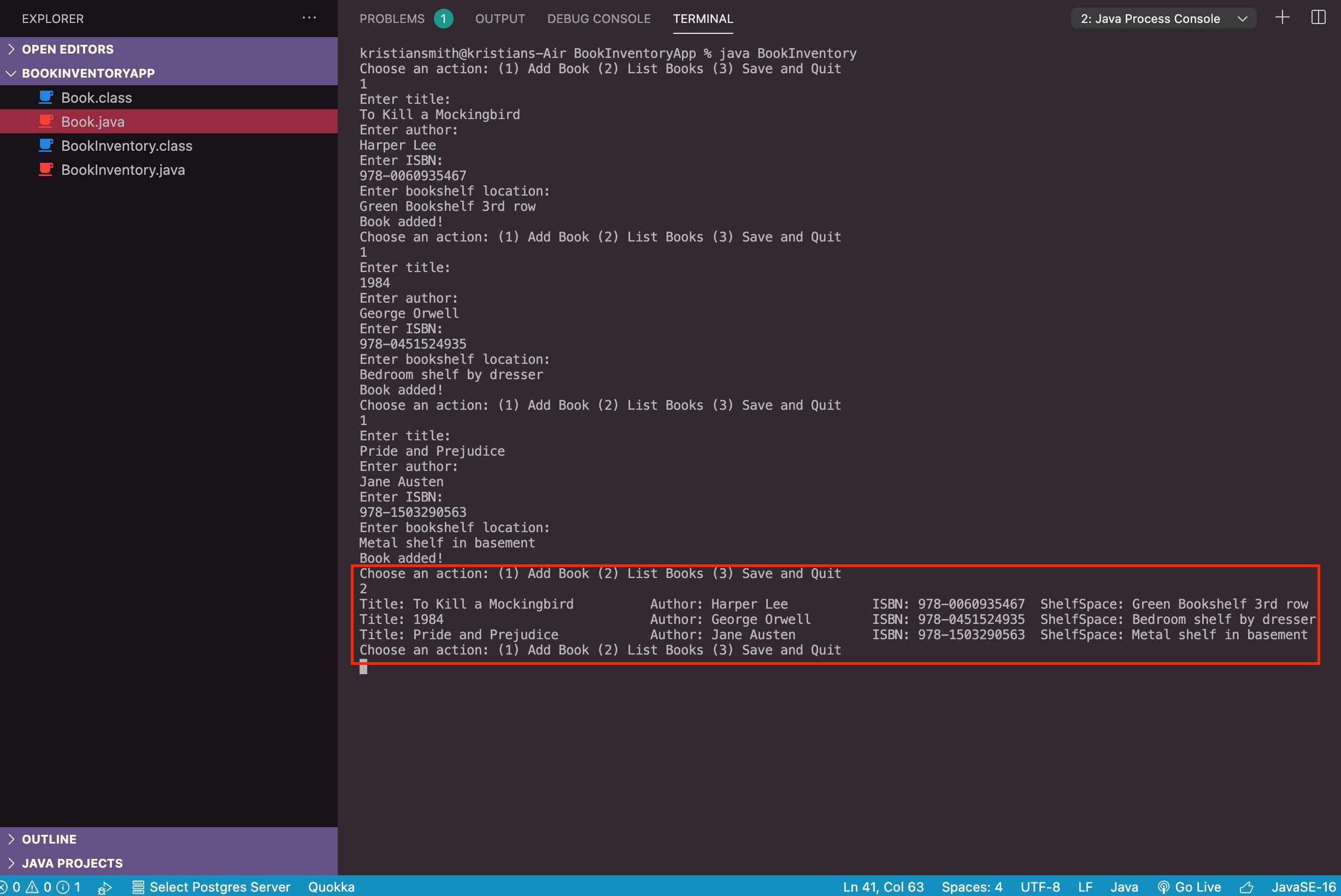The width and height of the screenshot is (1341, 896).
Task: Open the Explorer more actions ellipsis
Action: [309, 17]
